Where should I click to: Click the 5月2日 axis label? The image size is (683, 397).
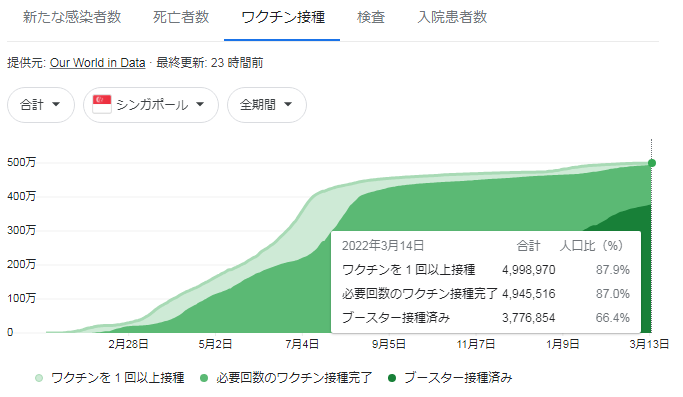click(x=215, y=344)
